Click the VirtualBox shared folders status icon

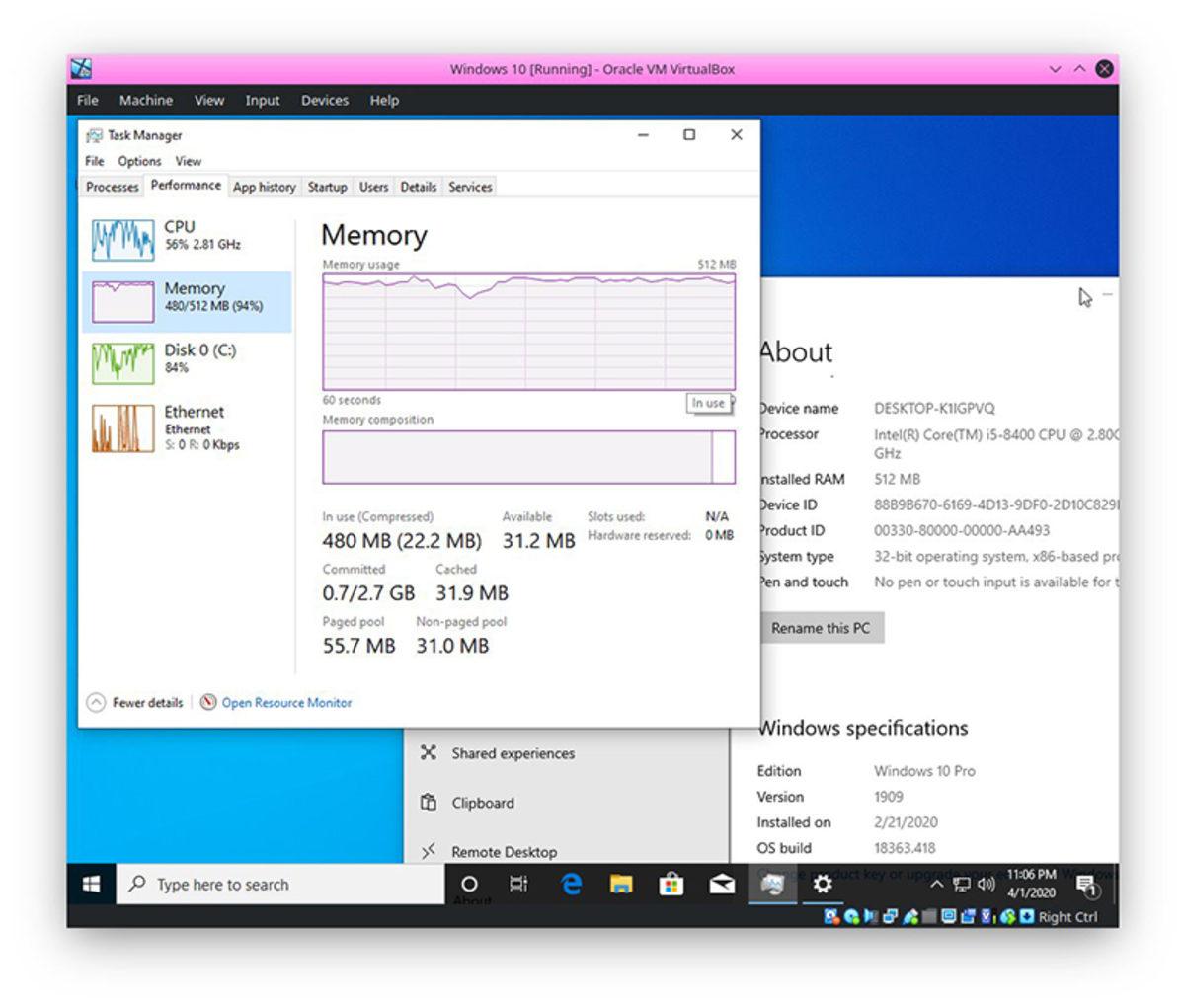[x=929, y=917]
